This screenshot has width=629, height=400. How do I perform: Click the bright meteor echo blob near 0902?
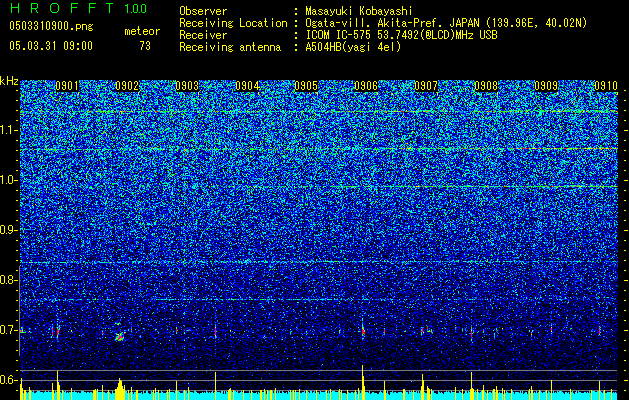120,336
